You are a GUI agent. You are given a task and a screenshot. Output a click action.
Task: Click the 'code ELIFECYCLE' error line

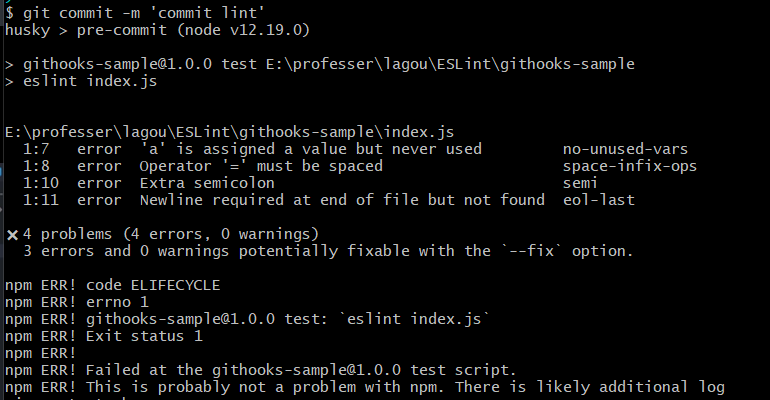coord(112,285)
